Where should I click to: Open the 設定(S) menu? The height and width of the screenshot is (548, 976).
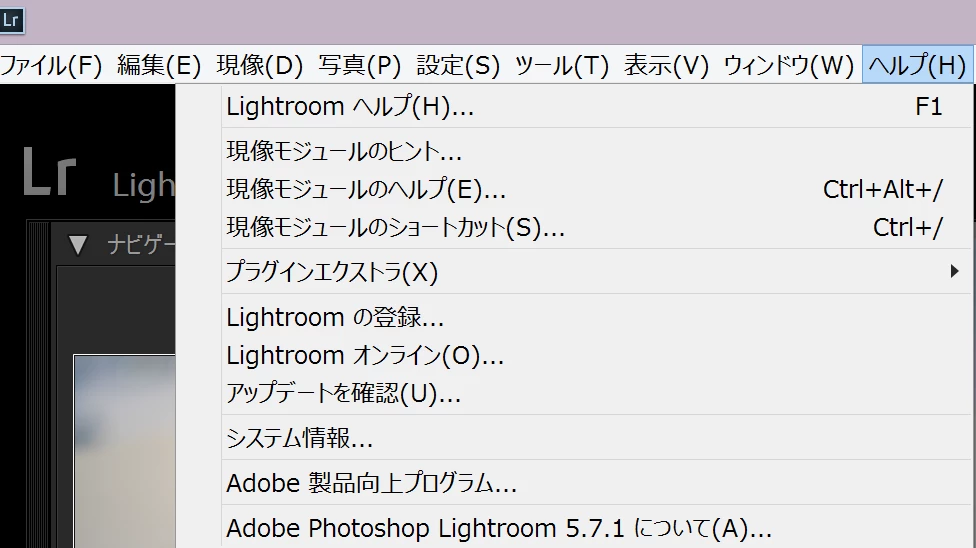458,65
